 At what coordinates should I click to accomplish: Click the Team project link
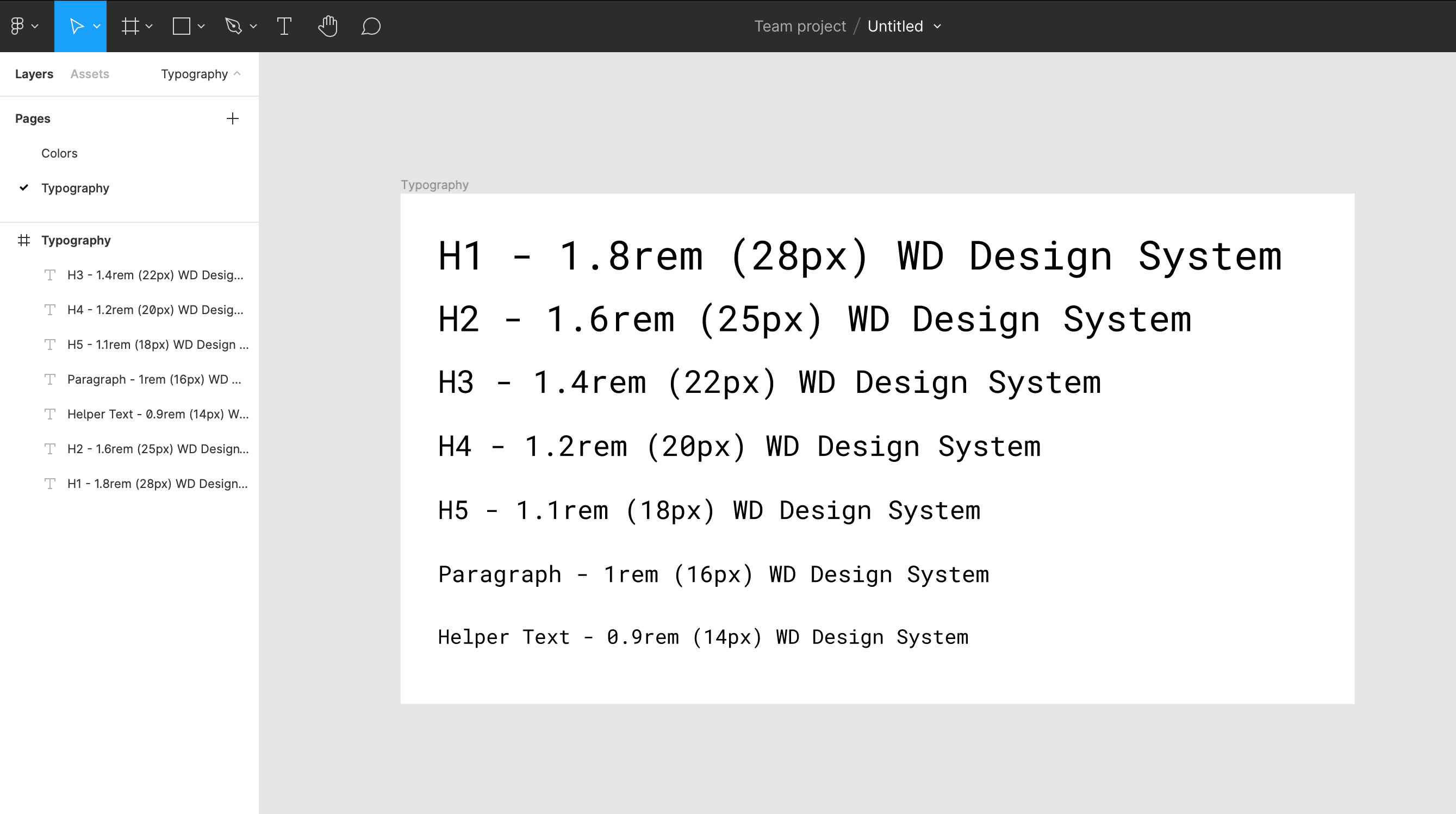(800, 25)
